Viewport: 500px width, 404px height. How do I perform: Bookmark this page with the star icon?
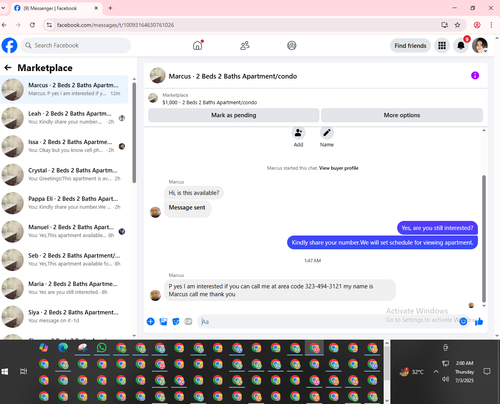(457, 25)
